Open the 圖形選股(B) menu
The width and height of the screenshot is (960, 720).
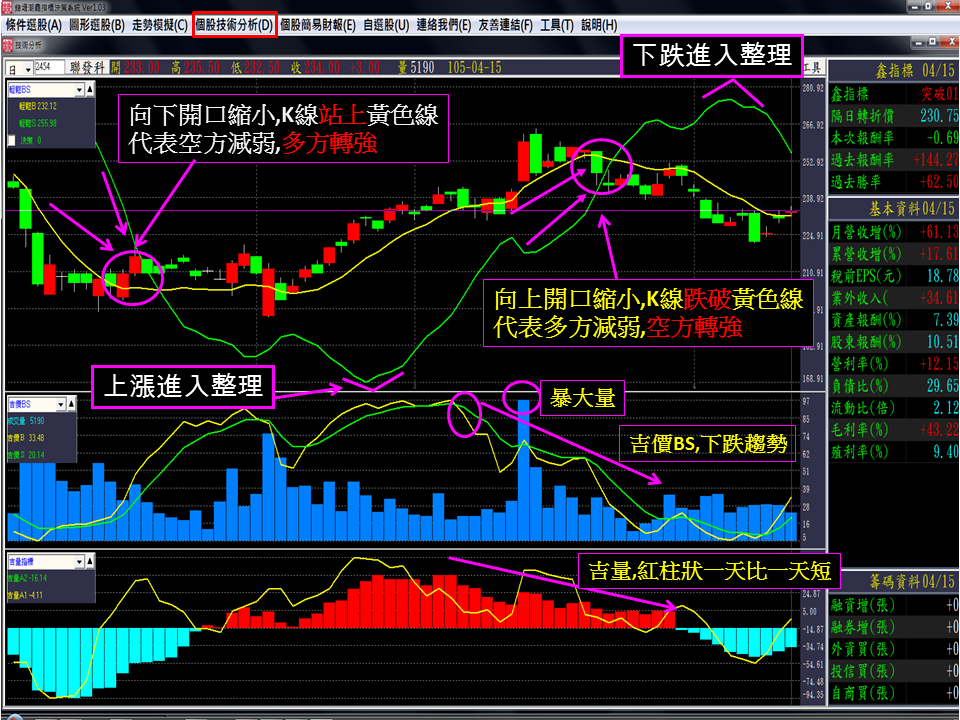click(x=97, y=25)
